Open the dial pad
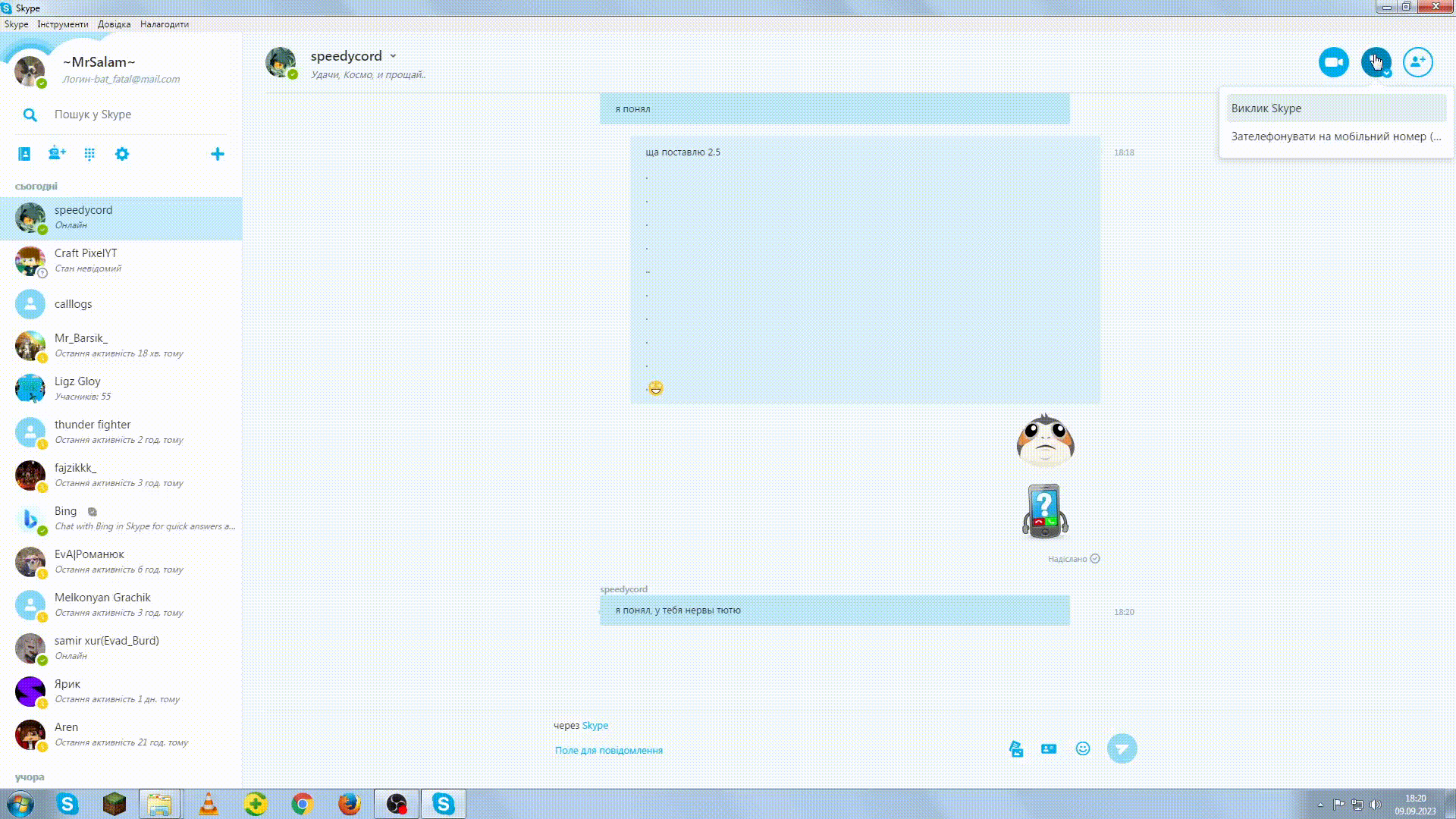The height and width of the screenshot is (819, 1456). (89, 154)
